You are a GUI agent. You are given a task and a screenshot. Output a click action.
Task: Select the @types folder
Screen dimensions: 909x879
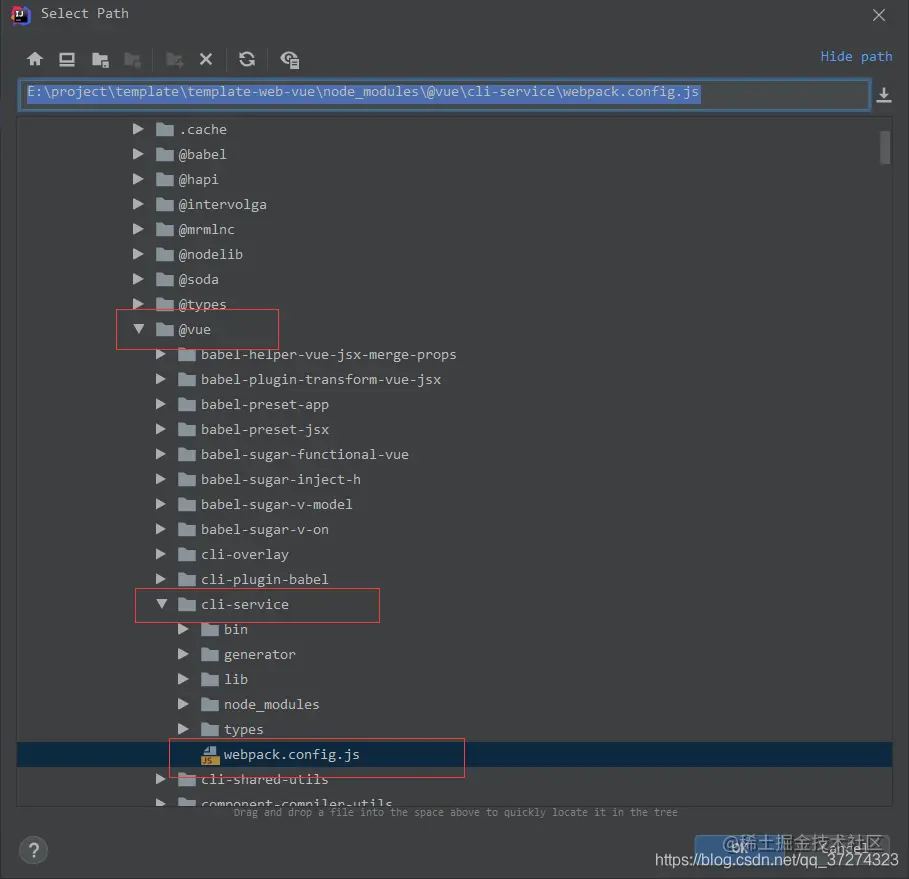[x=202, y=304]
